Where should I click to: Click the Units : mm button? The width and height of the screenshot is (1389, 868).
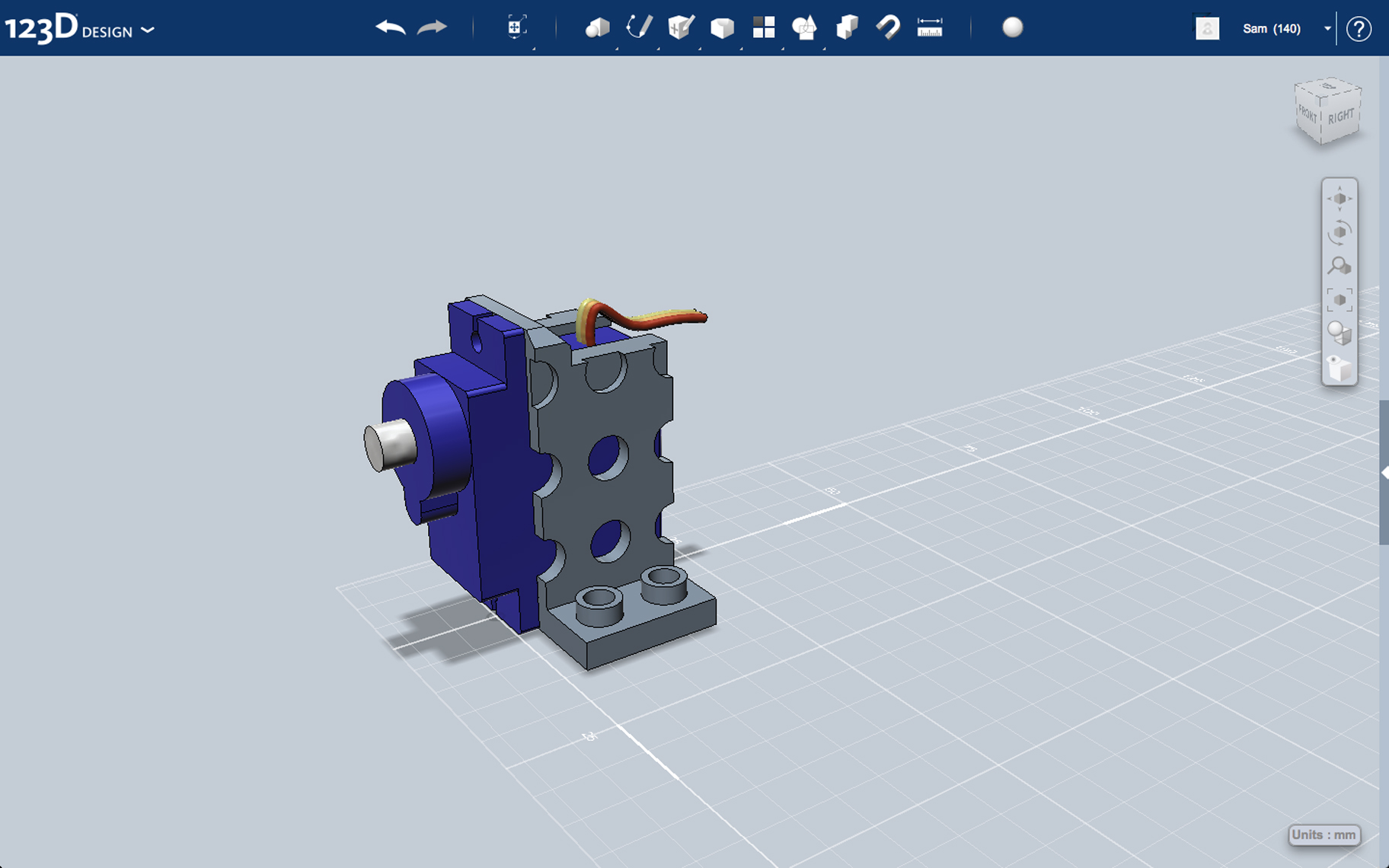click(x=1324, y=834)
